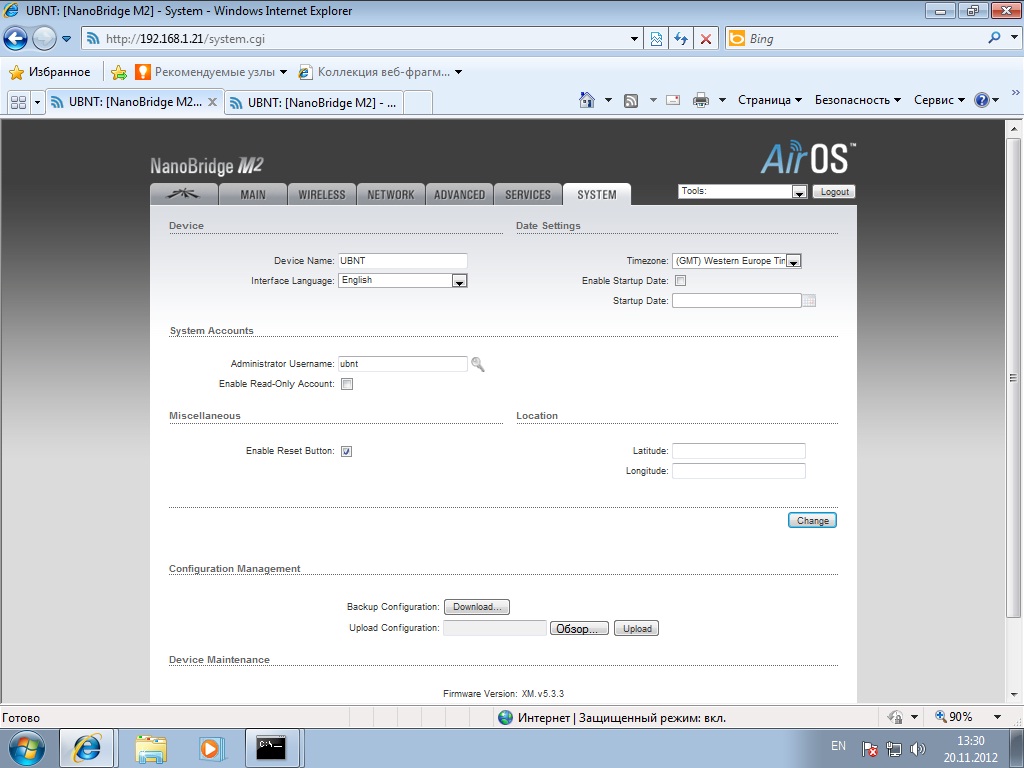Image resolution: width=1024 pixels, height=768 pixels.
Task: Click the Administrator Username field
Action: click(x=402, y=364)
